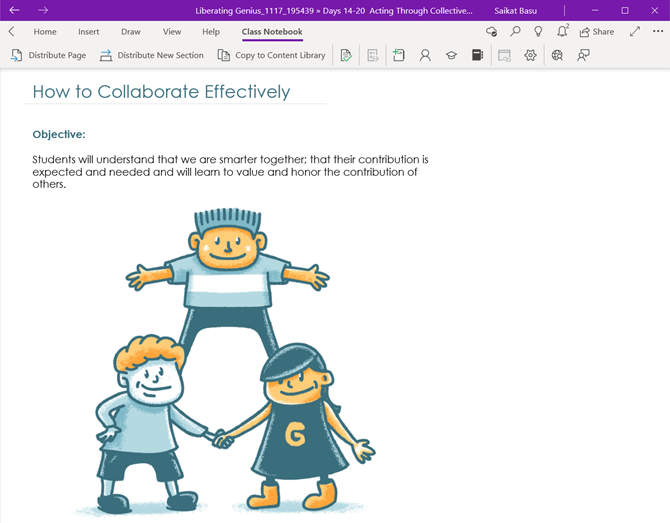Open the person feedback chat icon
The image size is (670, 523).
[583, 55]
